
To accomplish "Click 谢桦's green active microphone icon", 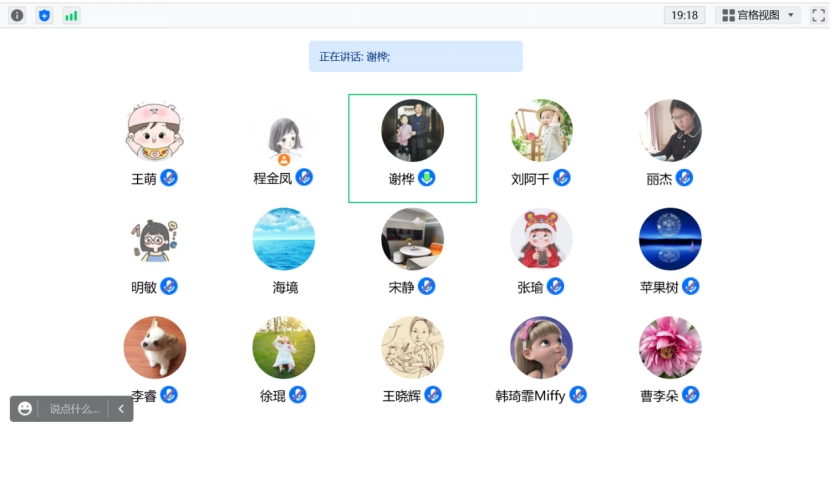I will (427, 178).
